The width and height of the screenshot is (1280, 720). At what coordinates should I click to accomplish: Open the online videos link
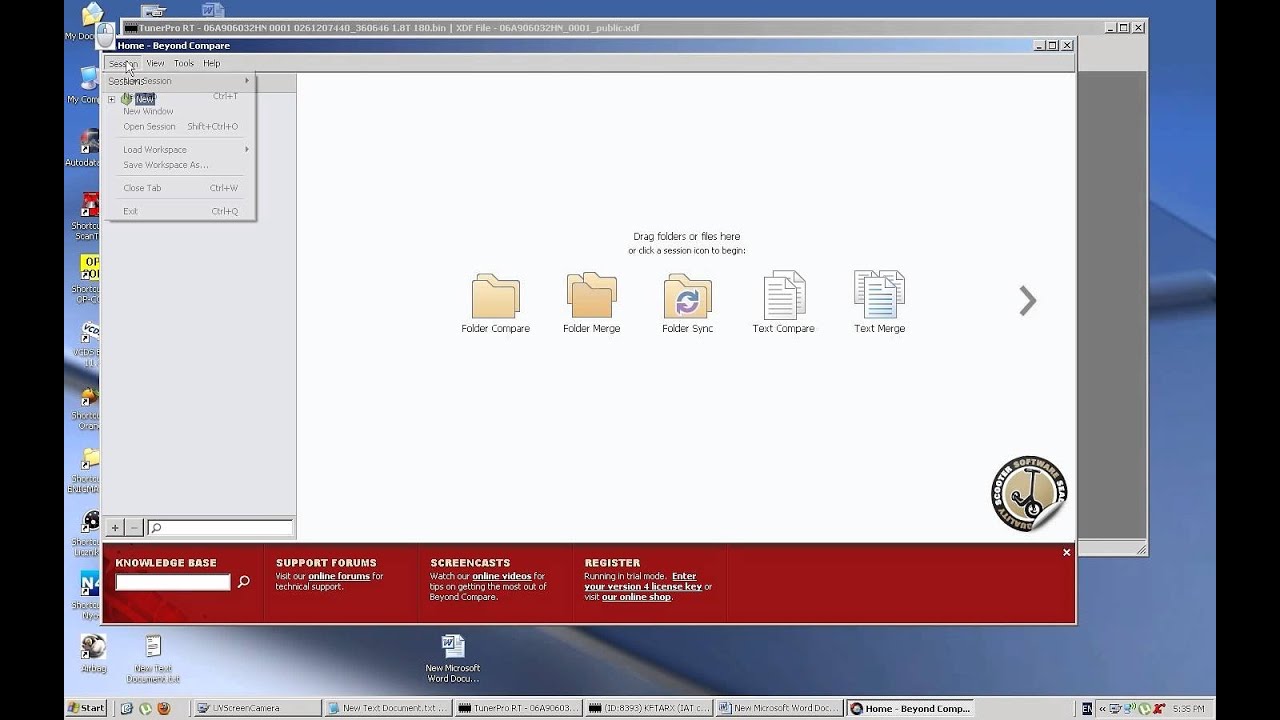(x=502, y=576)
